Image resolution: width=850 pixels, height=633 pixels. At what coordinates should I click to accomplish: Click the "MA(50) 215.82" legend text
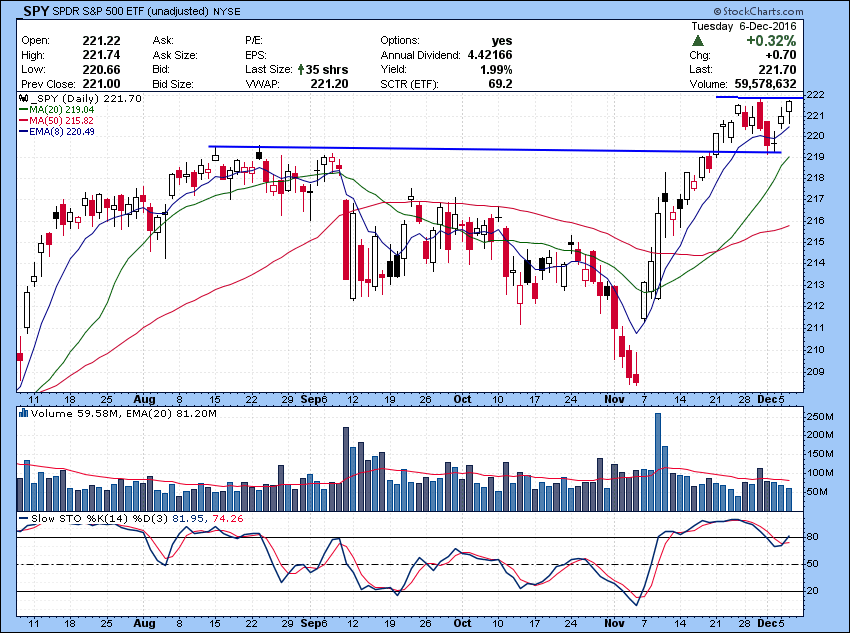[x=62, y=120]
